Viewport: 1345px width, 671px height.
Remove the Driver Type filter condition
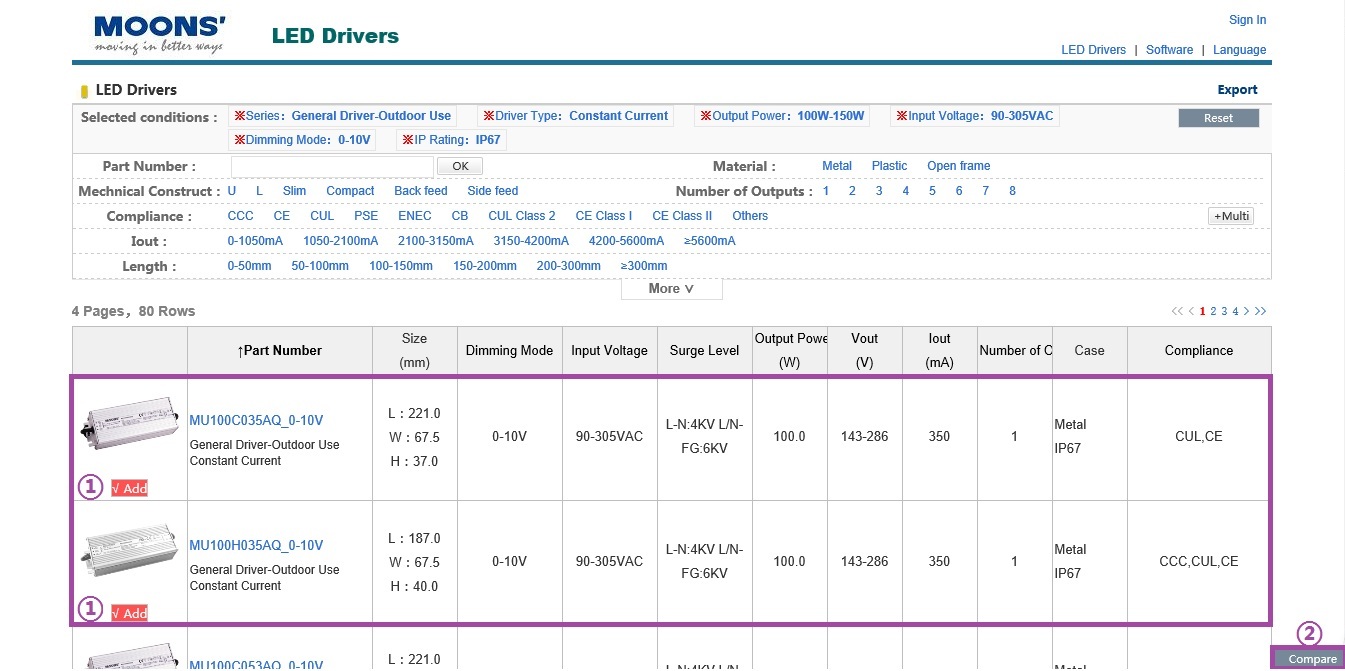click(487, 116)
